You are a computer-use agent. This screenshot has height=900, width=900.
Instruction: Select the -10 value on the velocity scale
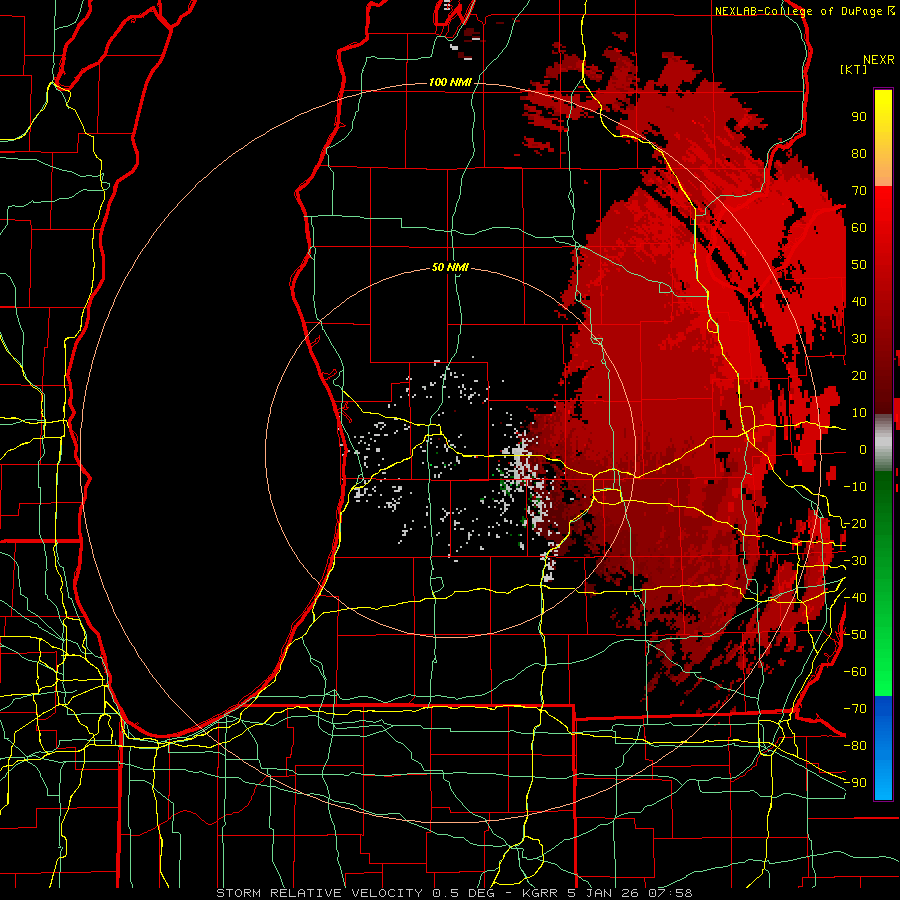pos(855,487)
